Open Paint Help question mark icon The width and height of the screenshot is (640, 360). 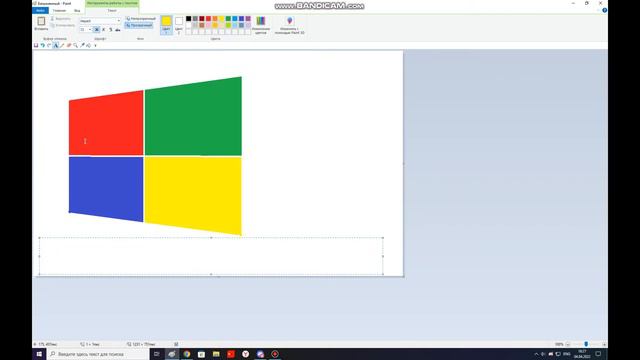[x=604, y=11]
